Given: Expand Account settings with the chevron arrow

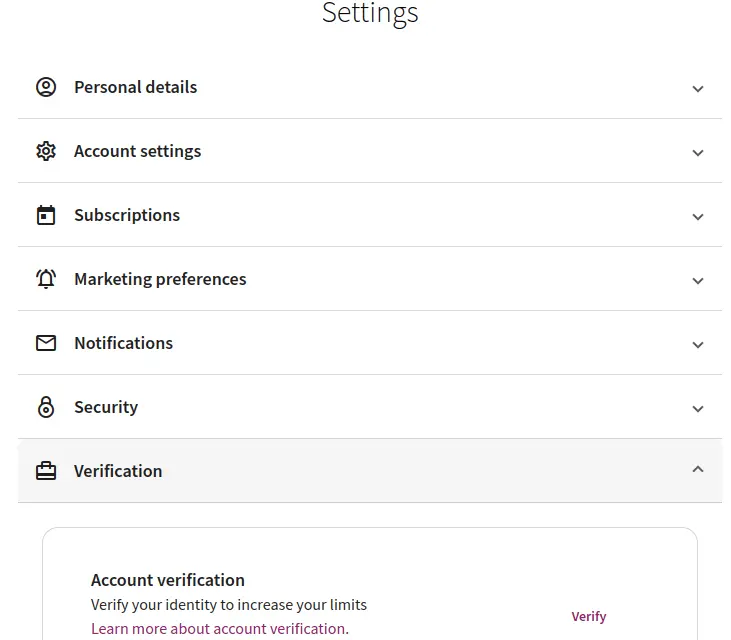Looking at the screenshot, I should click(x=698, y=152).
